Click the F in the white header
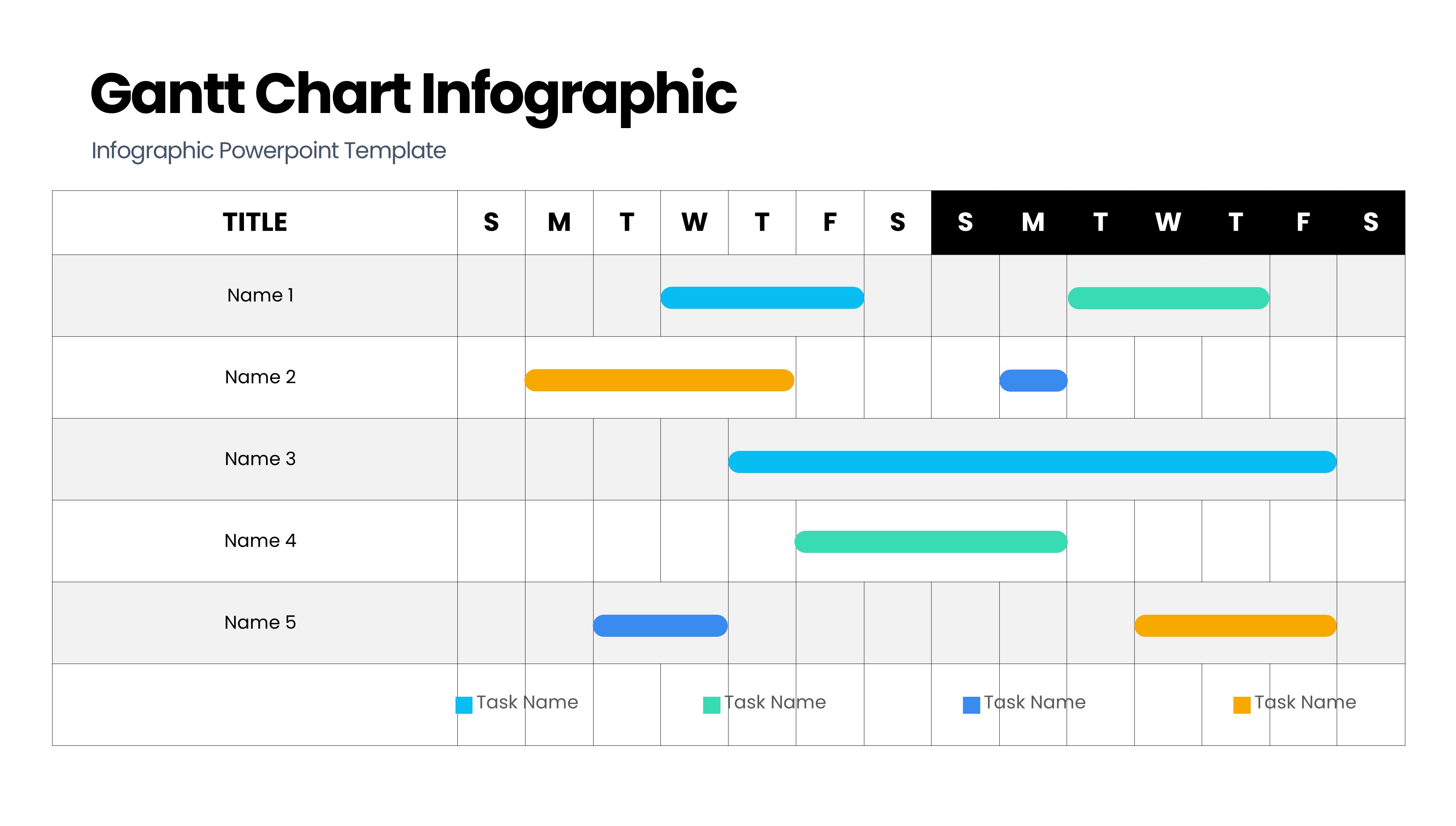 tap(829, 222)
